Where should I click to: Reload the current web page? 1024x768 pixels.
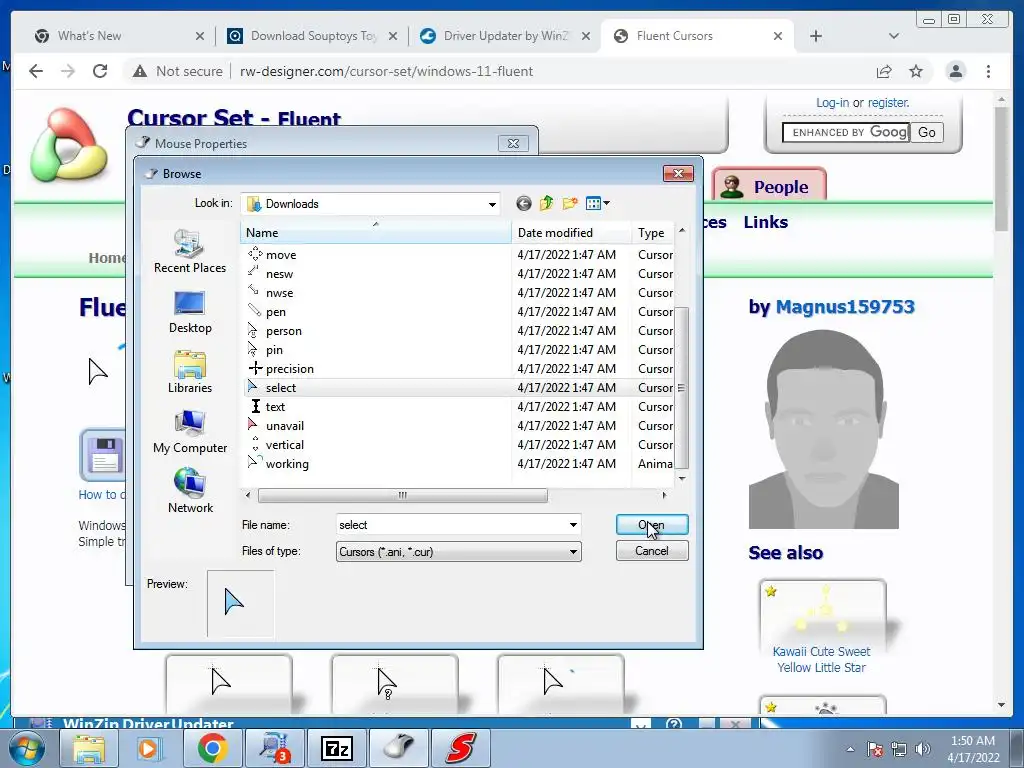coord(100,71)
